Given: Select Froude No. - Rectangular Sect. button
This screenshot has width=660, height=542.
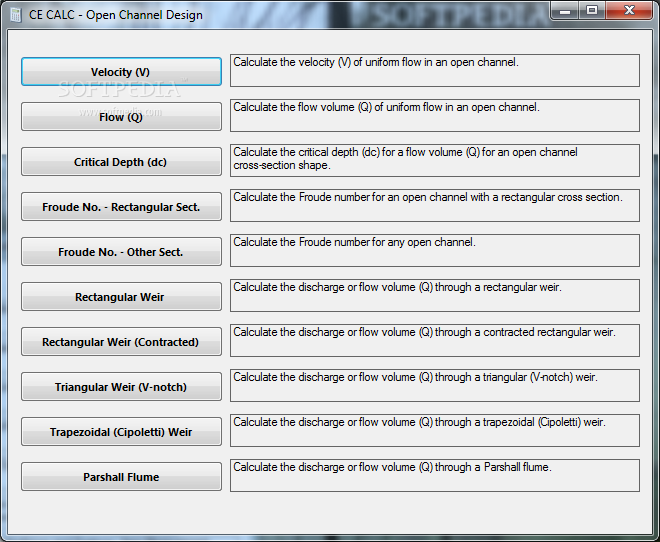Looking at the screenshot, I should tap(121, 207).
